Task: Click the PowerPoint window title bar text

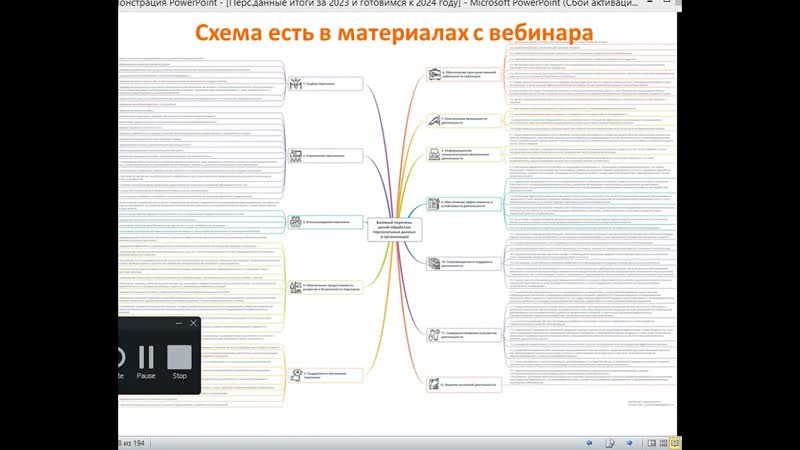Action: click(378, 4)
